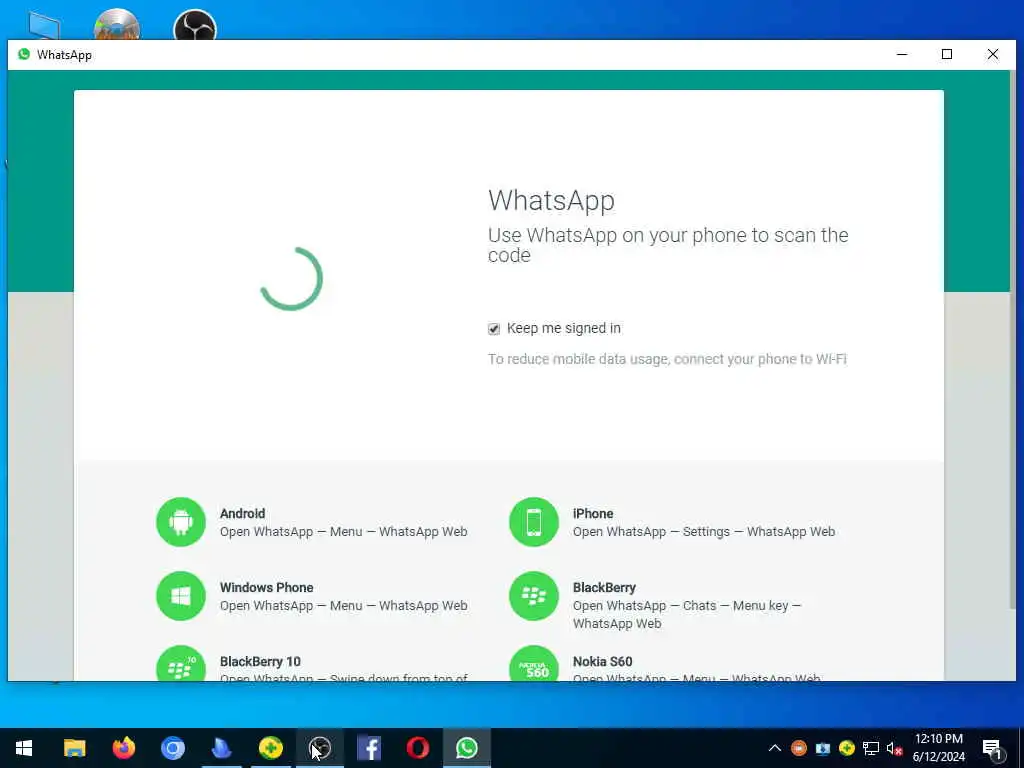This screenshot has height=768, width=1024.
Task: Click the orange round tray icon
Action: coord(799,748)
